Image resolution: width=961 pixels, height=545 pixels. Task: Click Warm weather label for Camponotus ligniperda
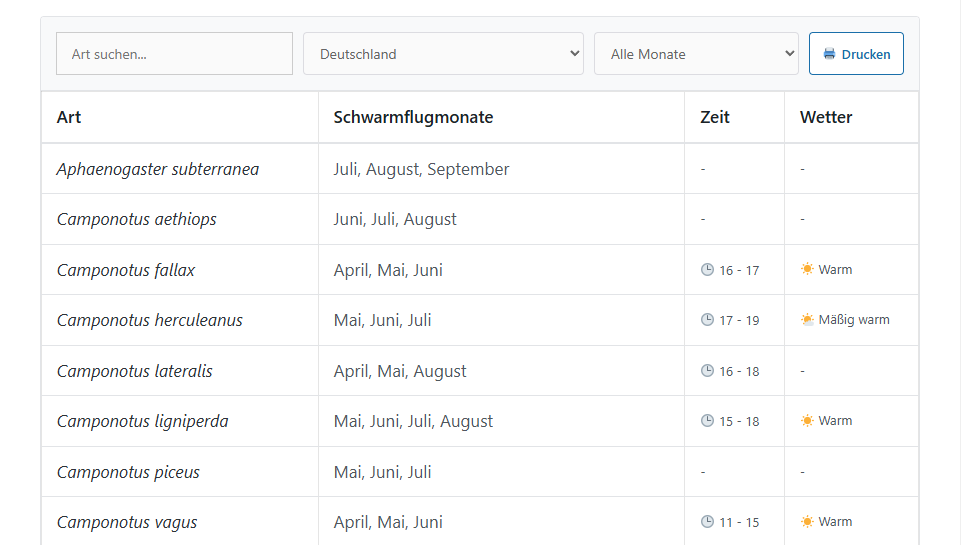(835, 421)
